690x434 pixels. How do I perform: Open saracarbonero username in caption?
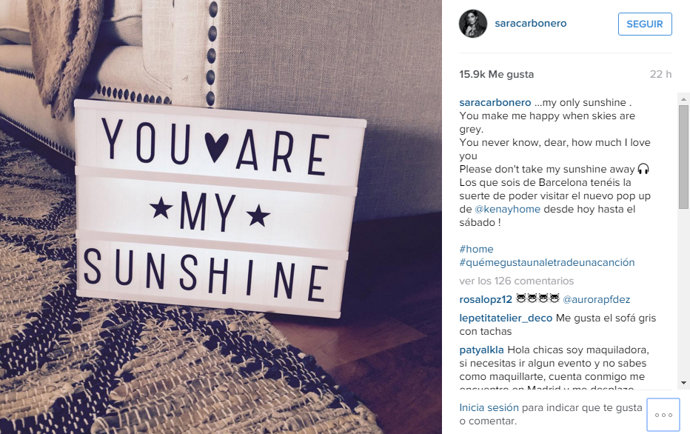pos(495,103)
